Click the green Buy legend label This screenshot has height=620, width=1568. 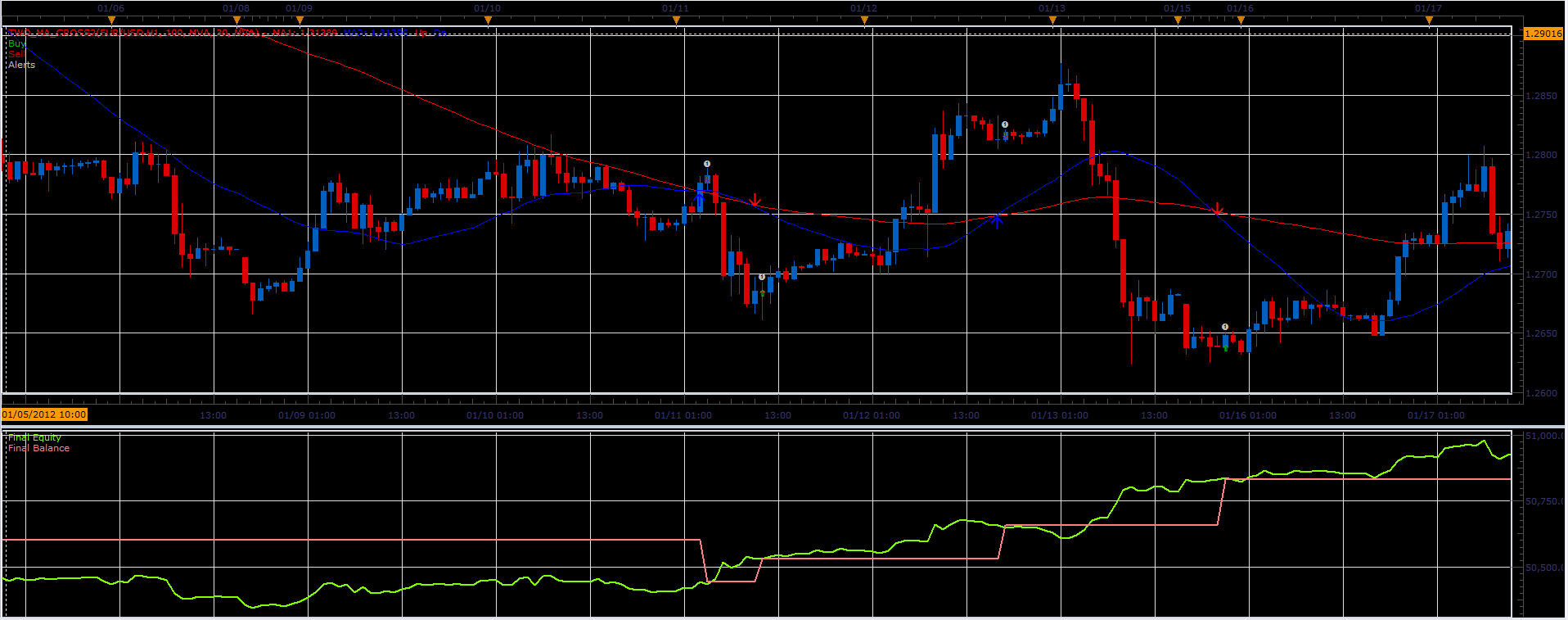[16, 43]
